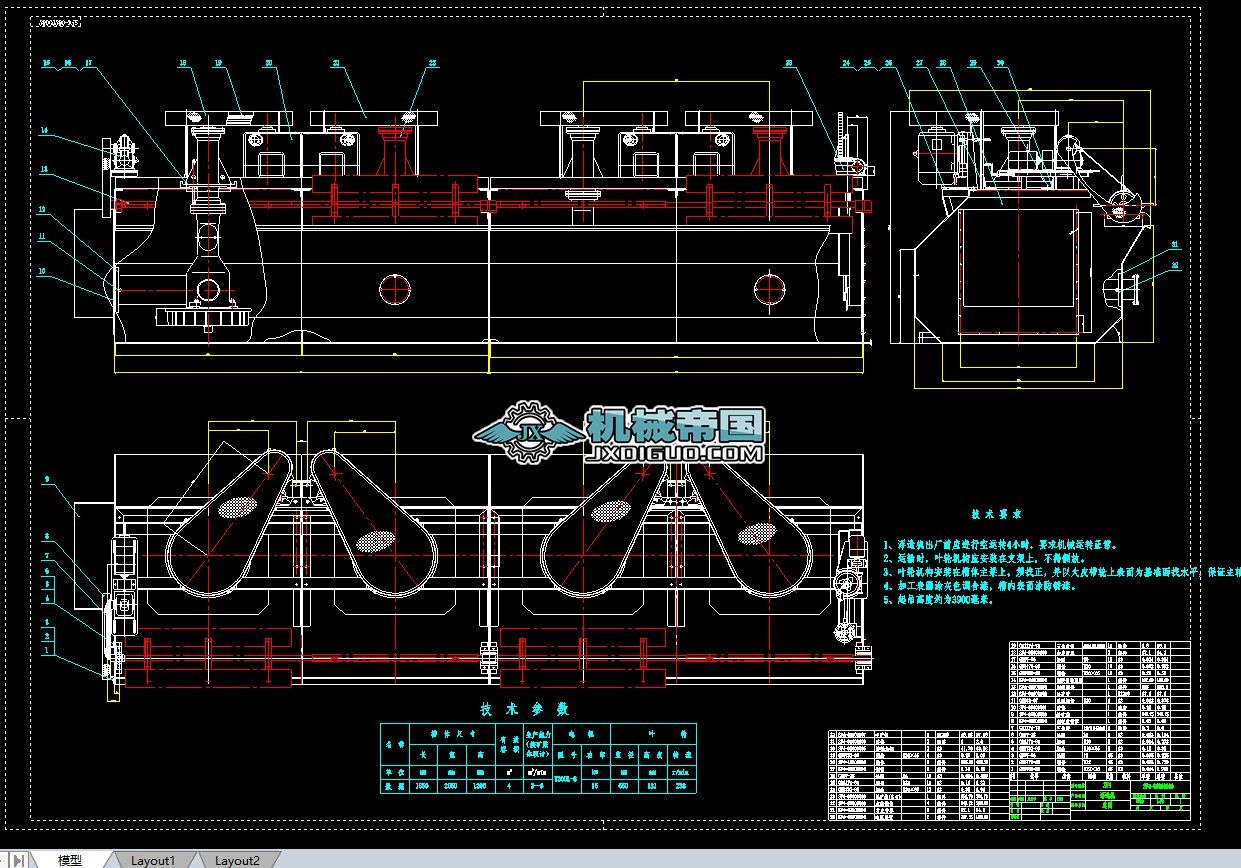Select the left circular port on tank
Viewport: 1241px width, 868px height.
coord(396,289)
